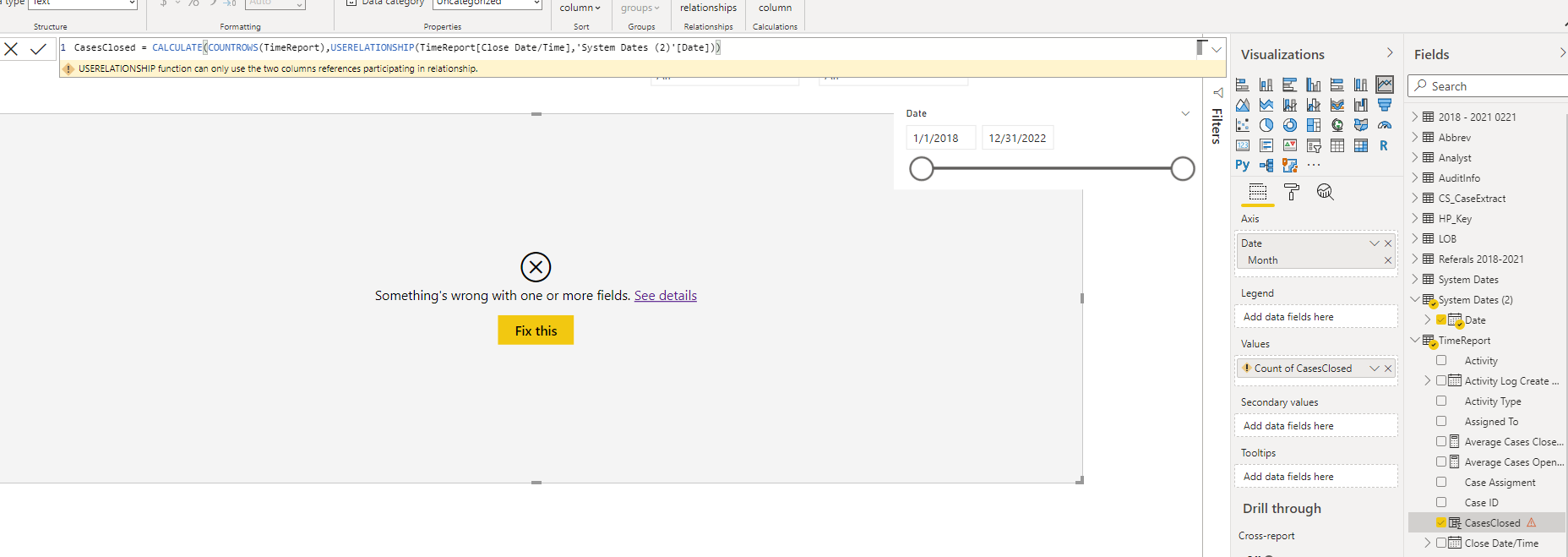Select the stacked bar chart visualization
This screenshot has width=1568, height=557.
[1242, 85]
